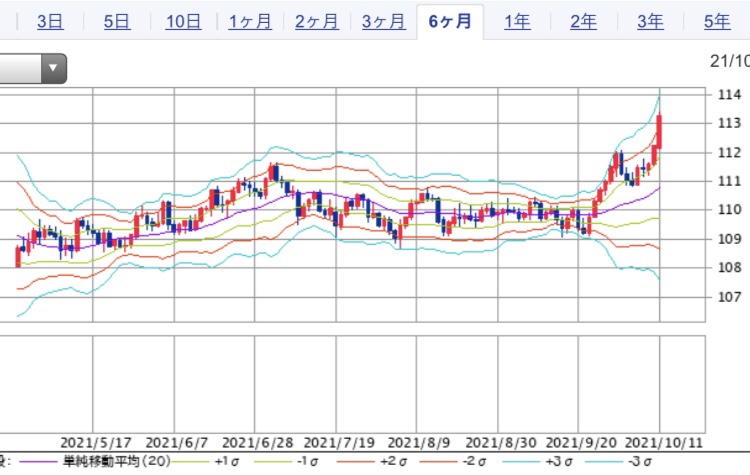Switch to the 2ヶ月 tab
The image size is (750, 475).
click(317, 22)
